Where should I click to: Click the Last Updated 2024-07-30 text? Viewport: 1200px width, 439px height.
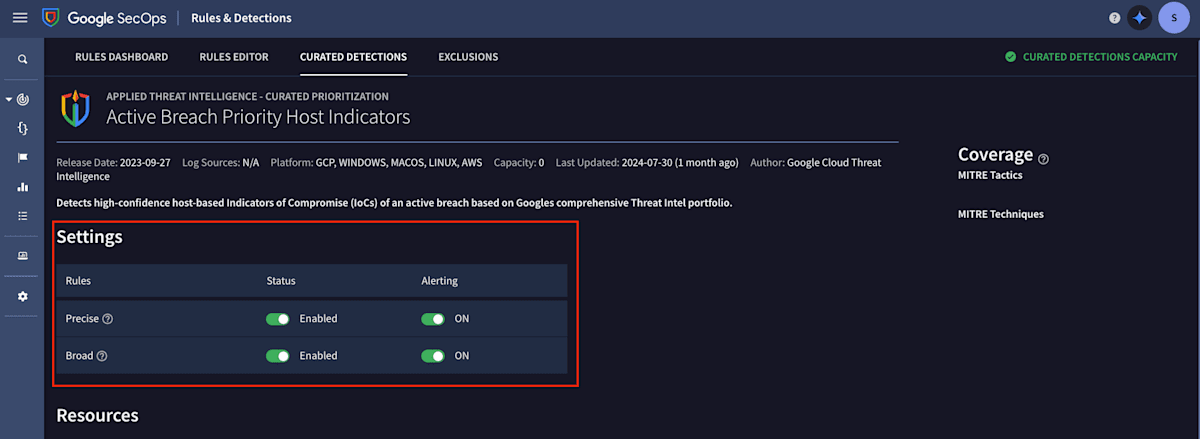click(x=647, y=162)
